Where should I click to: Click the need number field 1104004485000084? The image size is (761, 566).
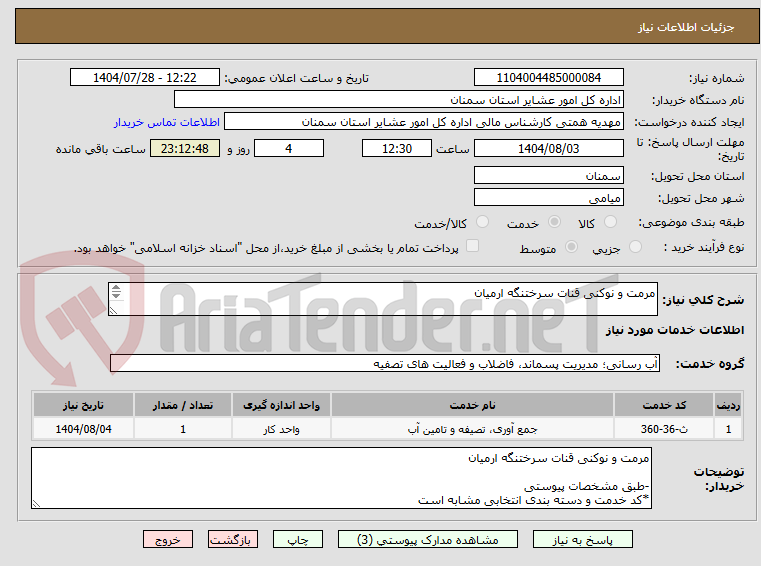[548, 78]
